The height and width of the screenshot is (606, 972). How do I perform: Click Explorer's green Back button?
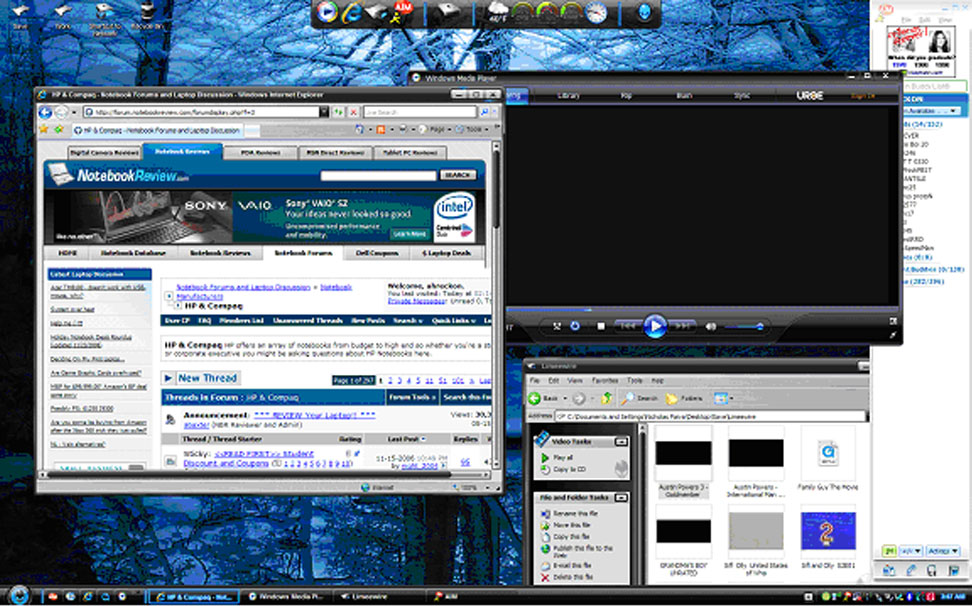coord(542,398)
